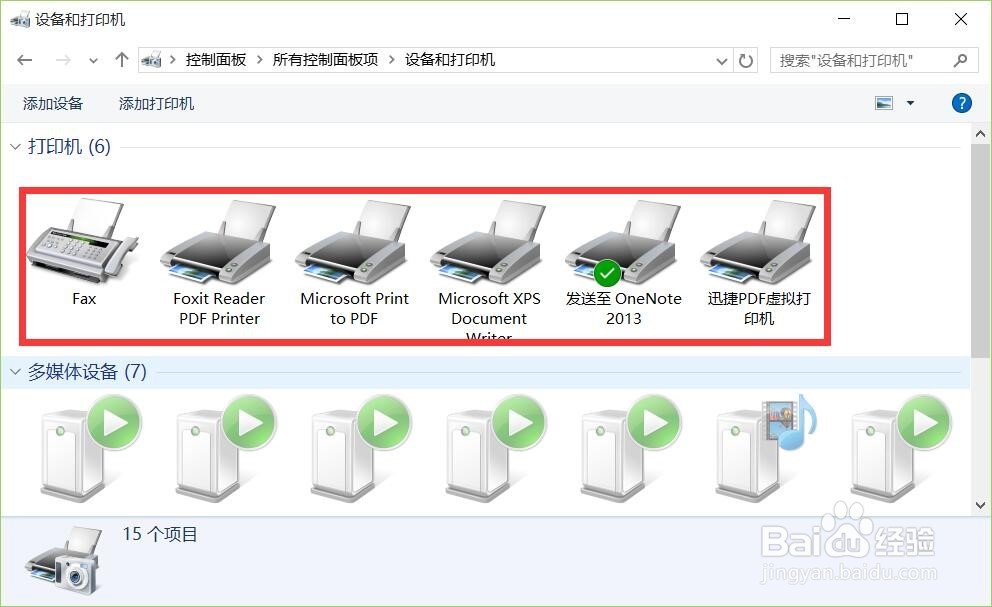The height and width of the screenshot is (607, 992).
Task: Select the 发送至 OneNote 2013 printer
Action: coord(623,241)
